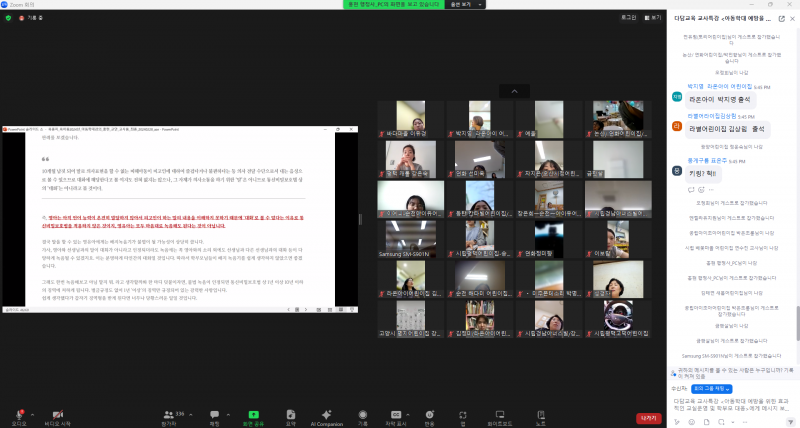Click the green screen share (화면 공유) icon

tap(252, 412)
